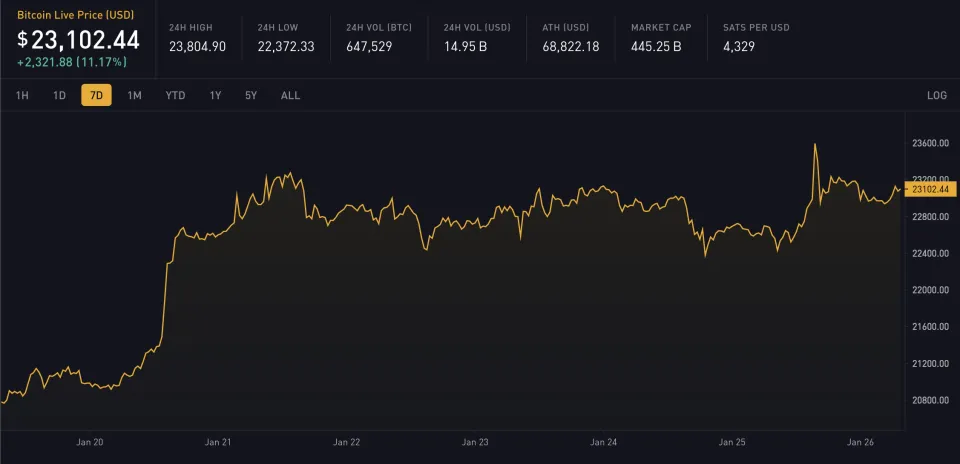
Task: Click the green +2,321.88 (11.17%) change
Action: click(72, 62)
